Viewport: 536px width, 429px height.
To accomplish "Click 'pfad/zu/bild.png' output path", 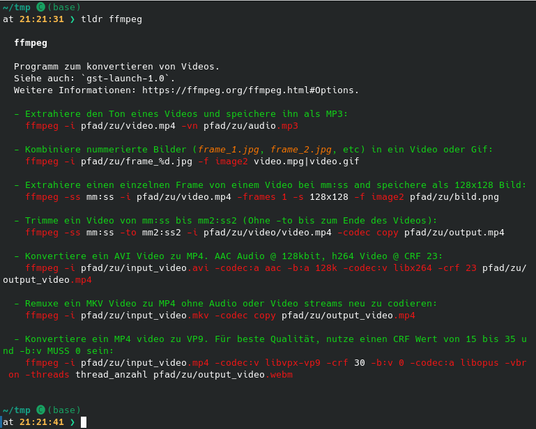I will [454, 197].
